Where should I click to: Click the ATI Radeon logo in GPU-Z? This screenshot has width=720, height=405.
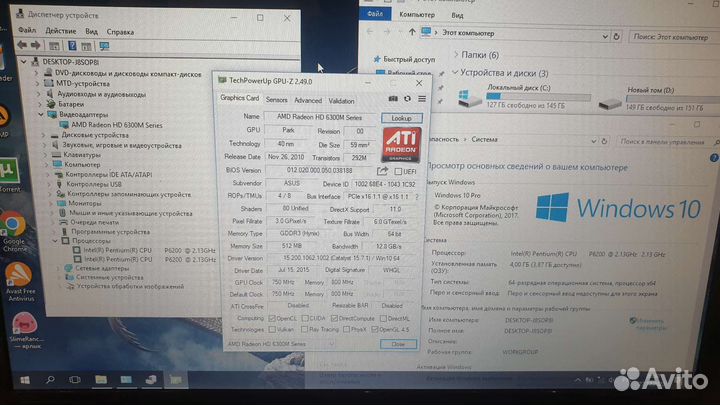[401, 145]
